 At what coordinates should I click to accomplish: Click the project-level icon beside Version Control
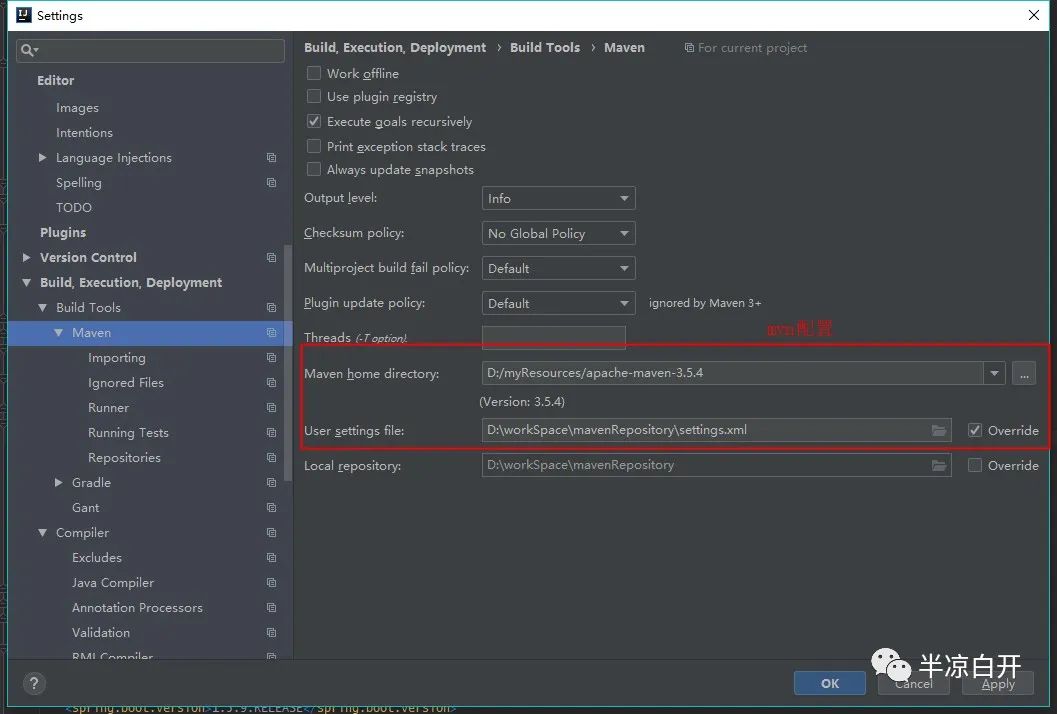click(271, 258)
